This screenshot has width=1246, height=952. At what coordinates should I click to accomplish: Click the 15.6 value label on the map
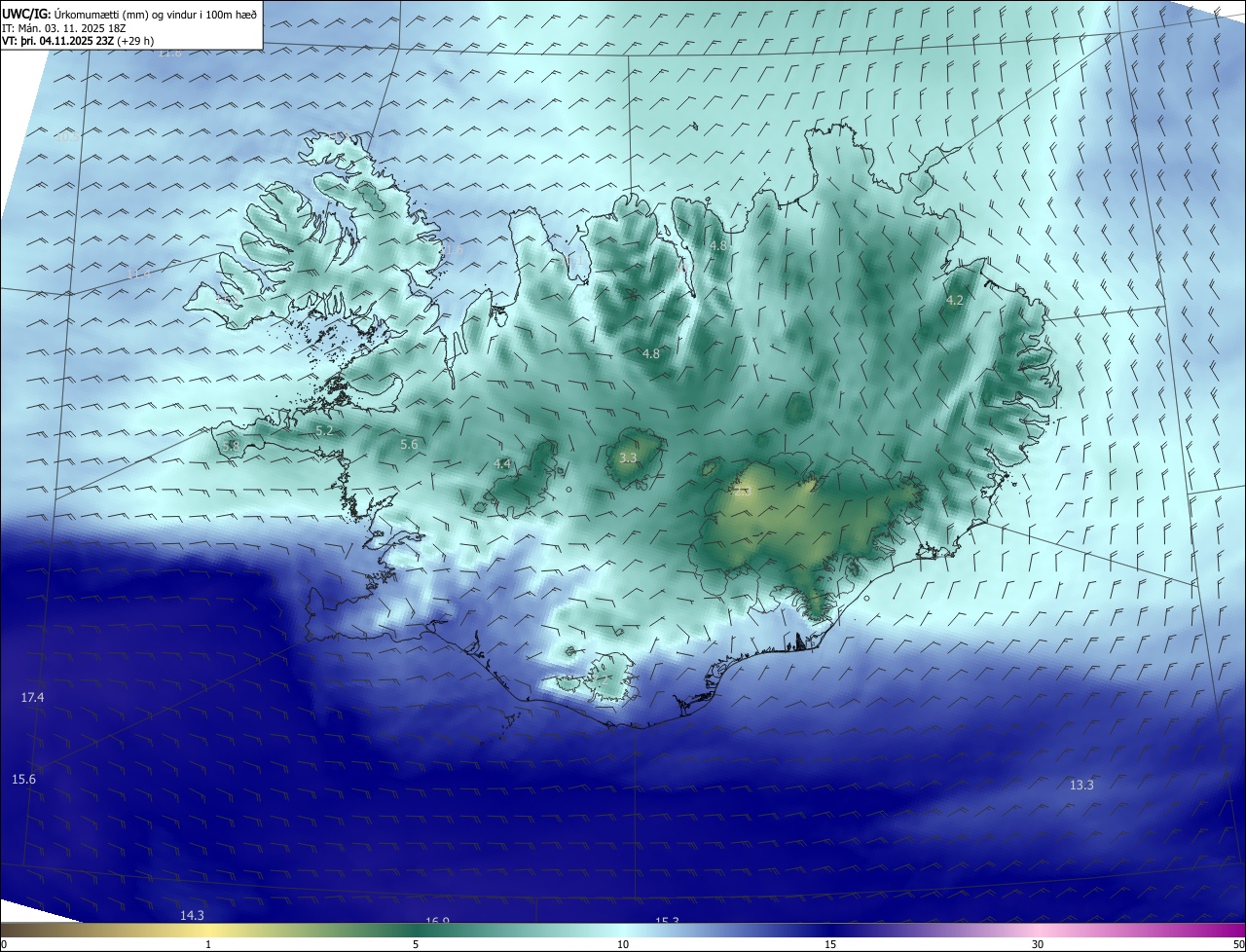tap(23, 780)
